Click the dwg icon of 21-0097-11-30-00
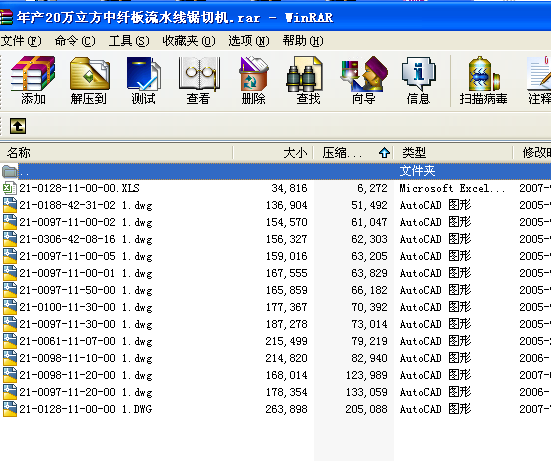This screenshot has width=551, height=461. click(9, 324)
